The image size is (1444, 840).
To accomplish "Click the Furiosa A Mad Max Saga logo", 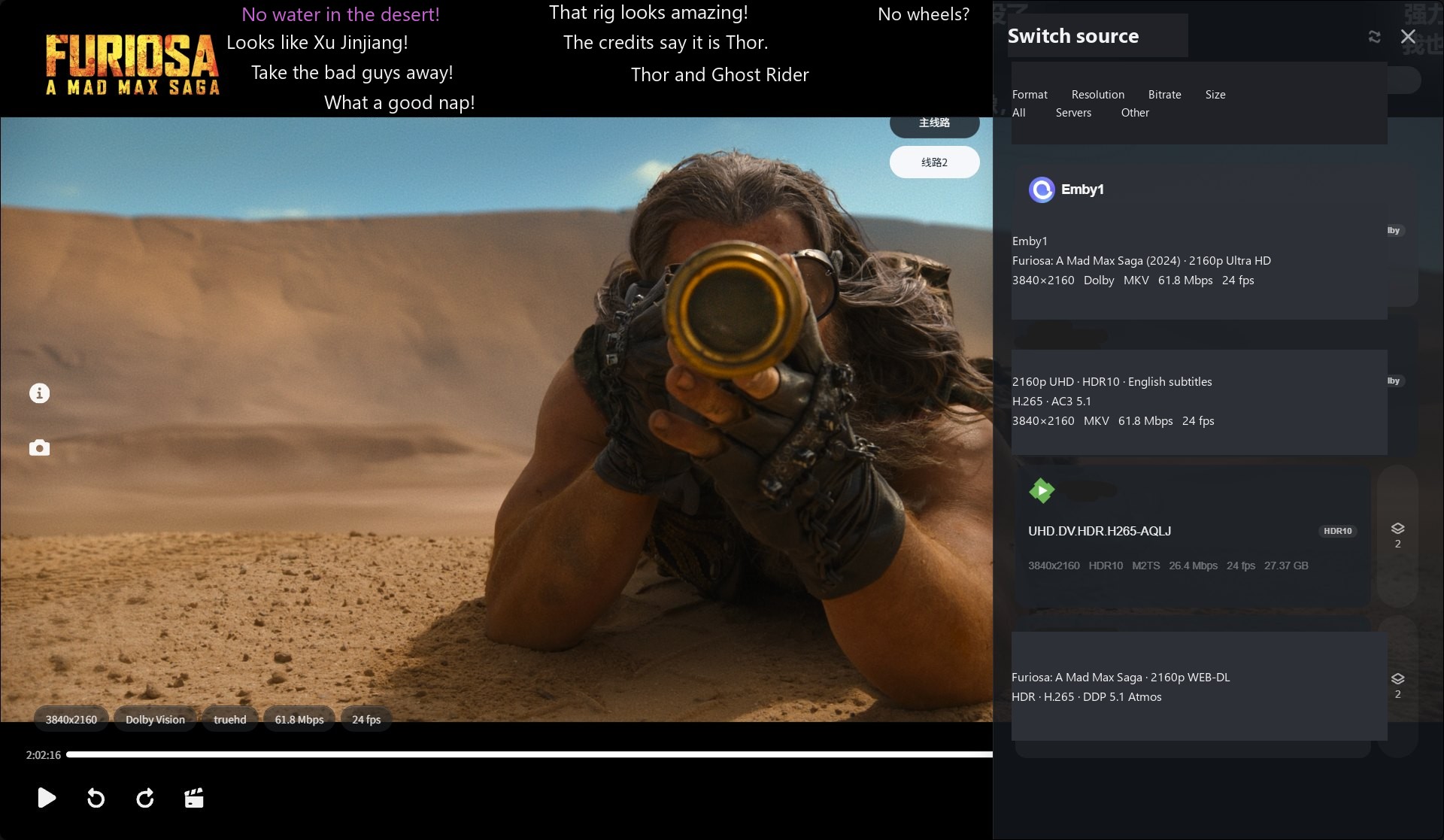I will [132, 65].
